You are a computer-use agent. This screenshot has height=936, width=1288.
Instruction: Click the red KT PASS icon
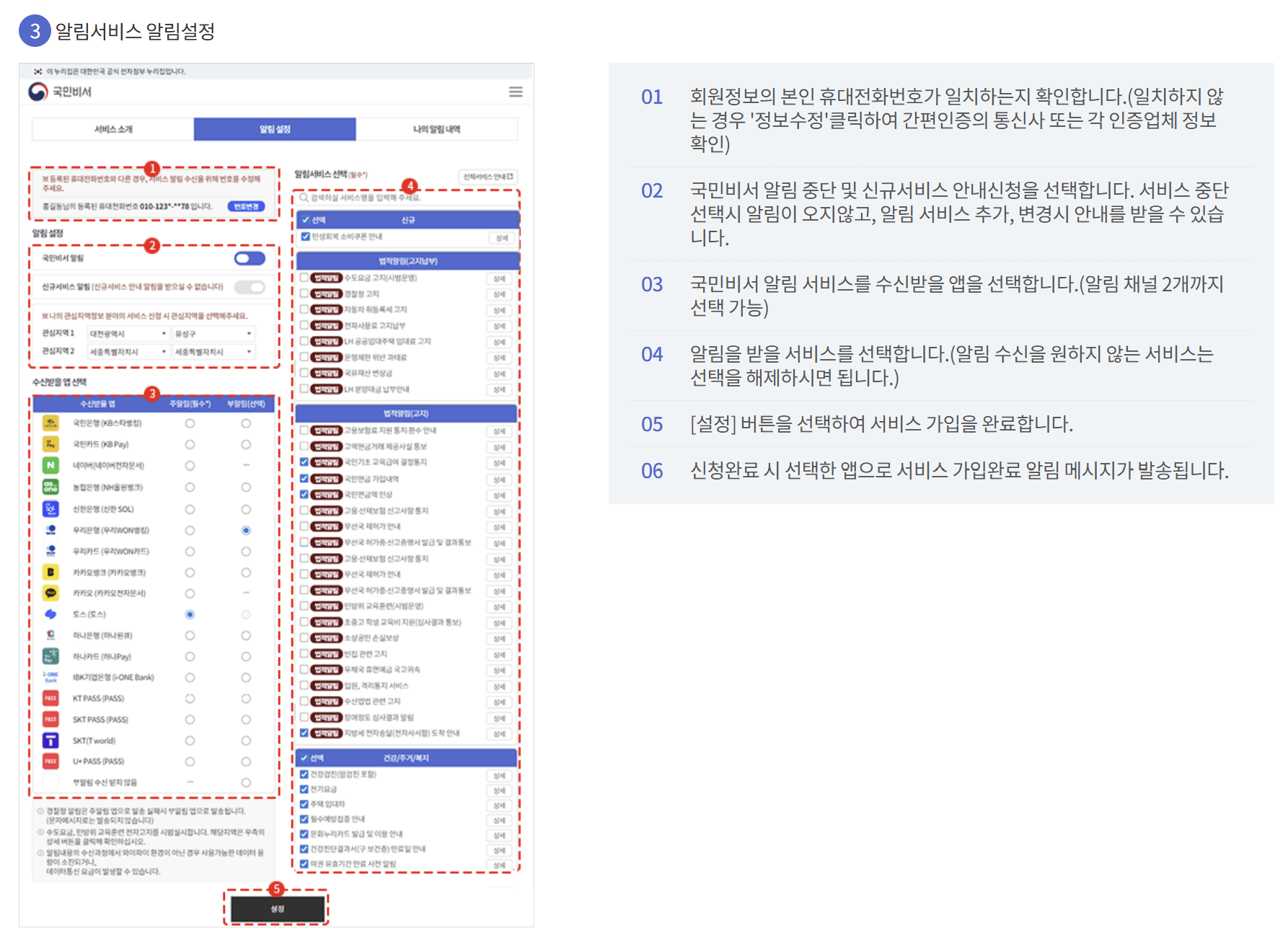tap(50, 698)
